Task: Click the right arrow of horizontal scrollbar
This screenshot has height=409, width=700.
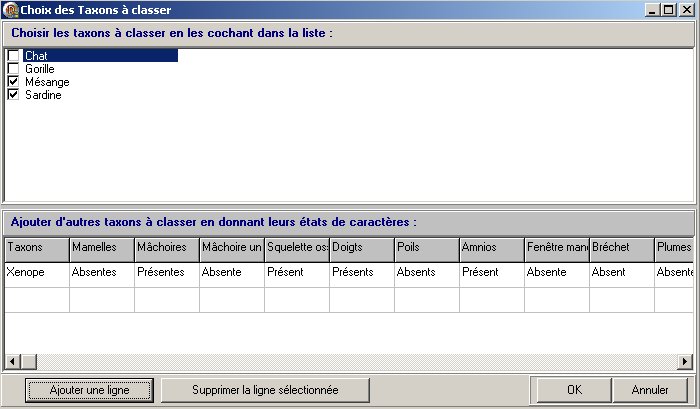Action: click(x=686, y=361)
